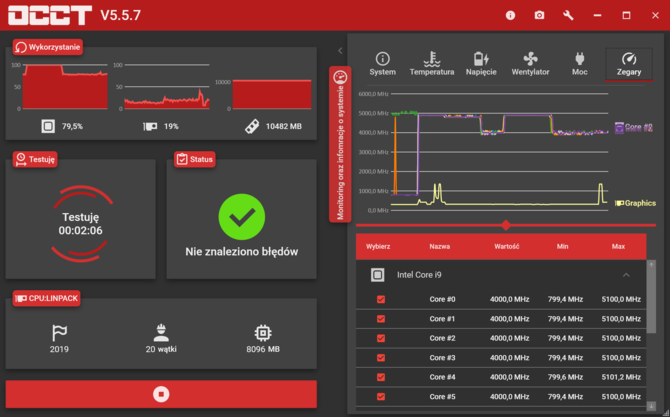
Task: Click the 8096 MB memory chip icon
Action: tap(263, 333)
